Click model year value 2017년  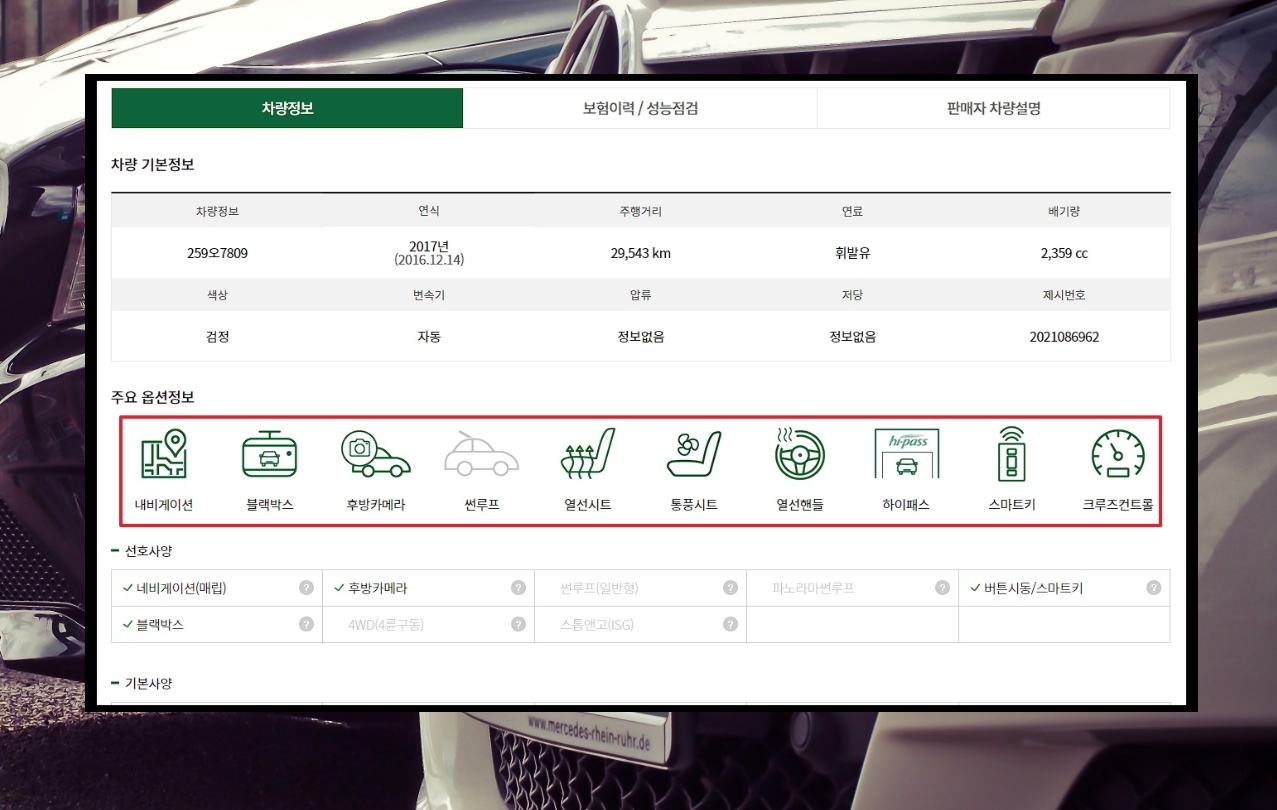429,246
